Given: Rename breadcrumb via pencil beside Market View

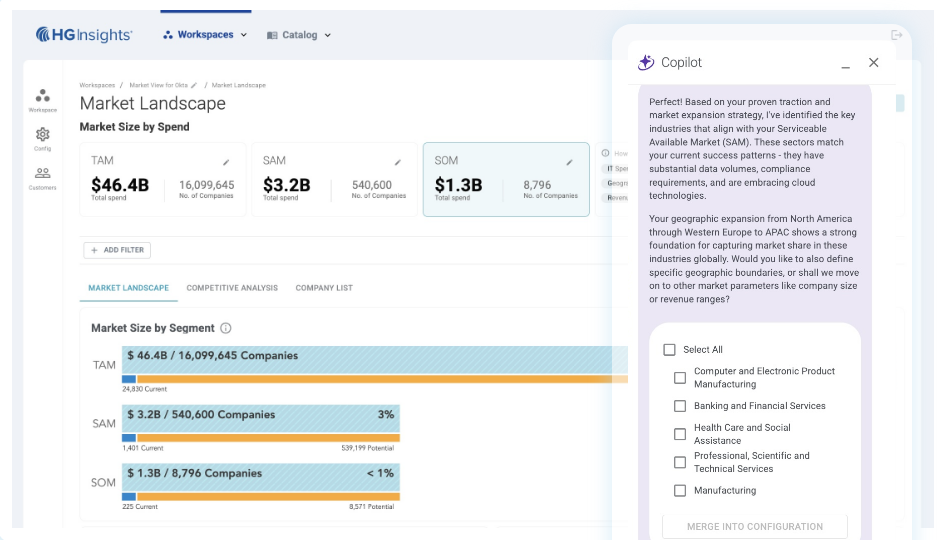Looking at the screenshot, I should (194, 85).
